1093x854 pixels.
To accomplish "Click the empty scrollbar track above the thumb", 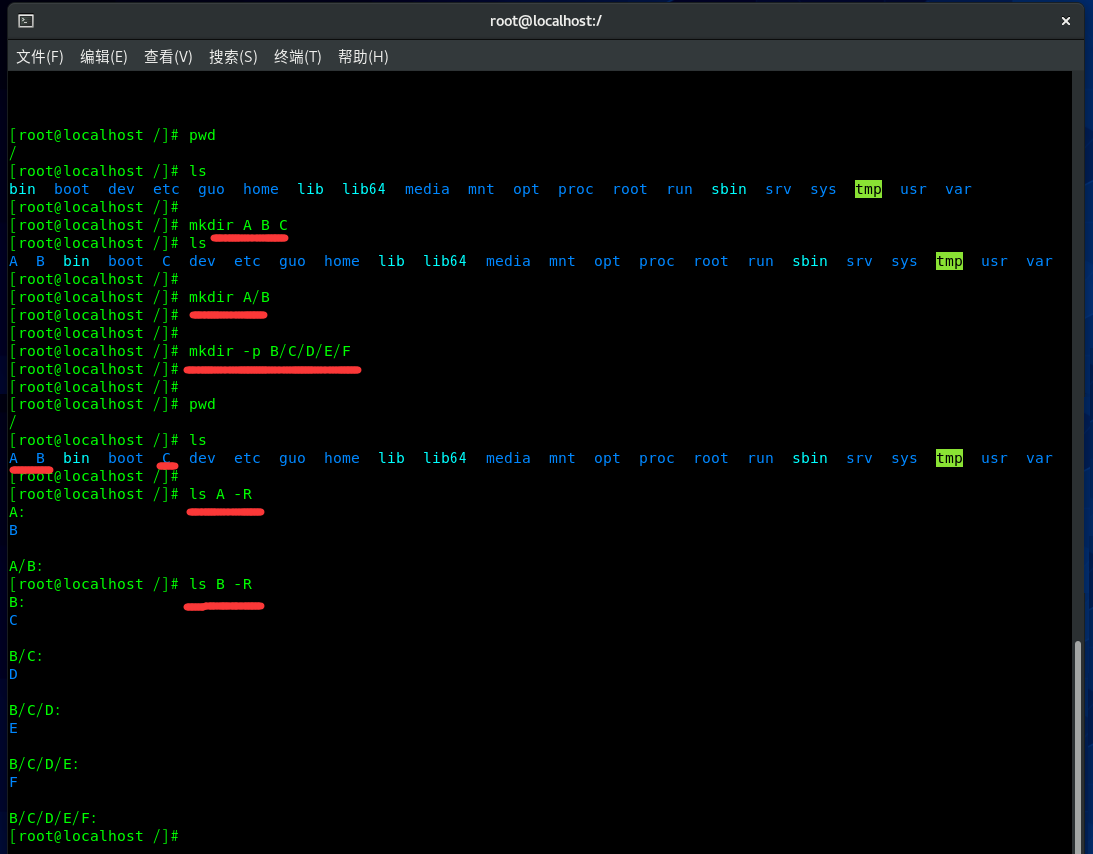I will click(x=1078, y=350).
